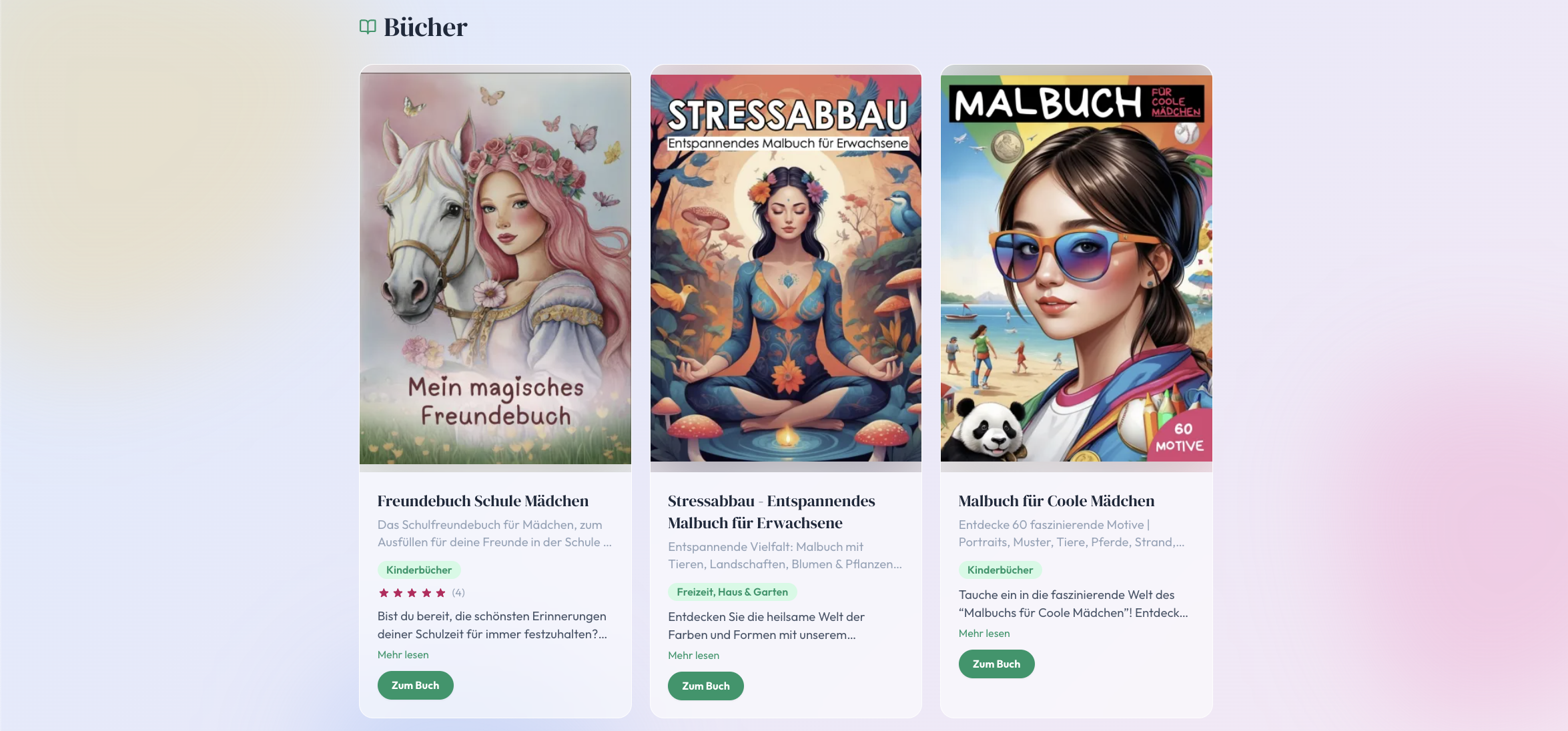The width and height of the screenshot is (1568, 731).
Task: Open the Stressabbau cover image
Action: pyautogui.click(x=786, y=268)
